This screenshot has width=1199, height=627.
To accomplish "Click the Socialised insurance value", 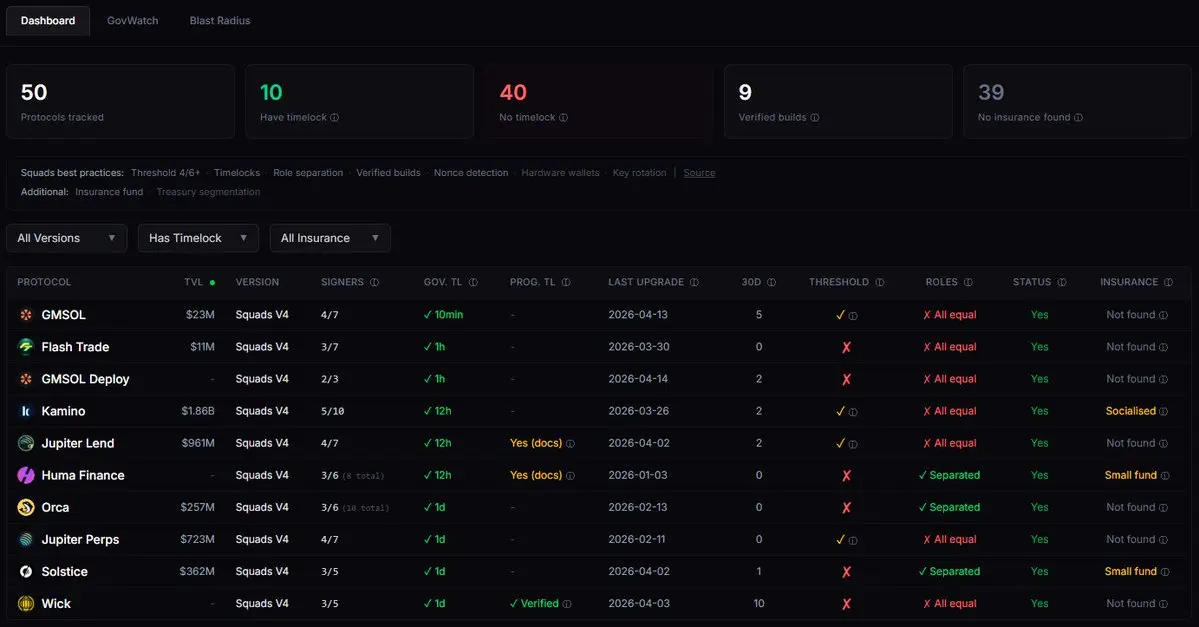I will [1130, 411].
